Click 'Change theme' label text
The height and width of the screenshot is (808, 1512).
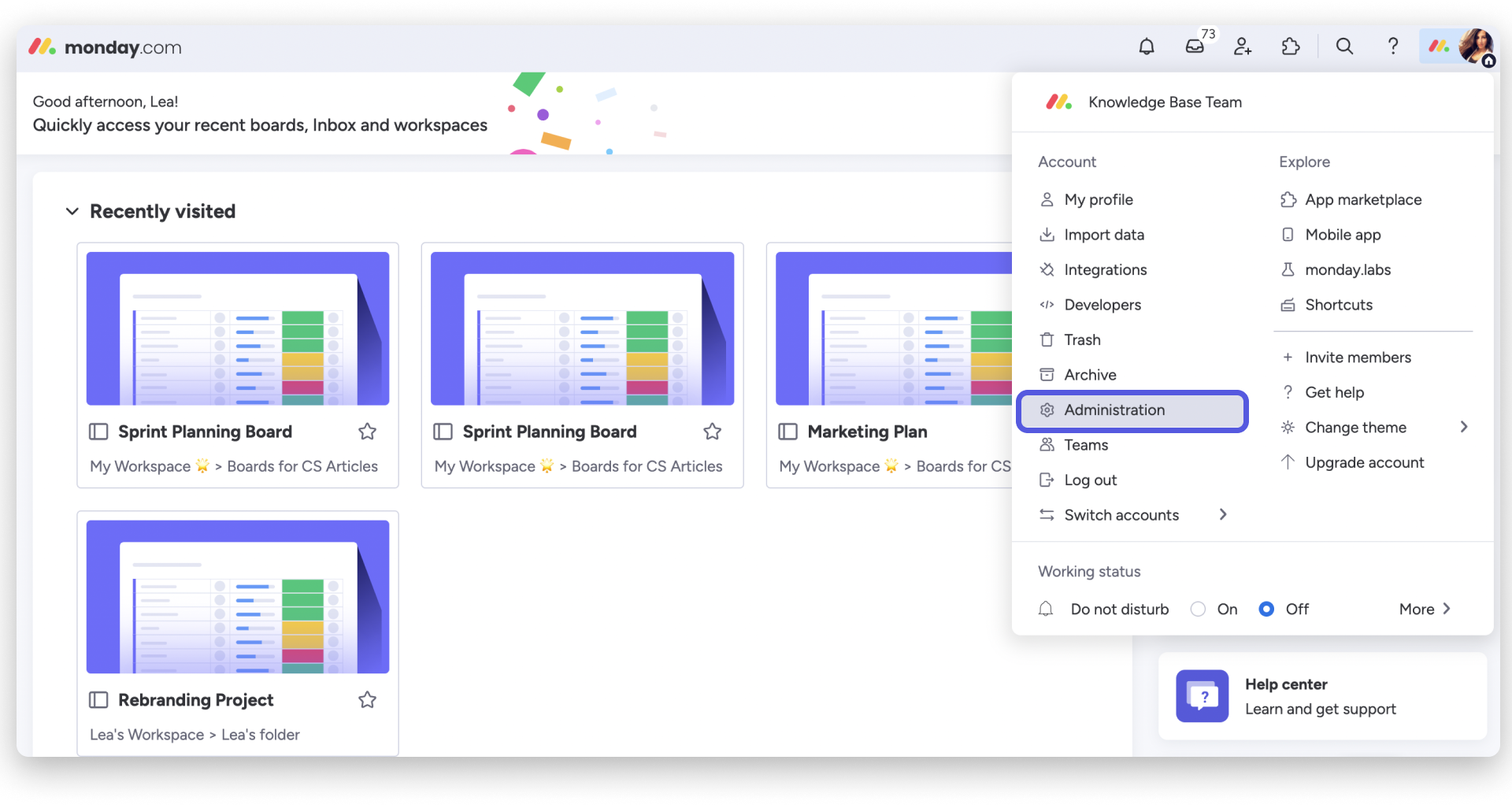pos(1355,428)
